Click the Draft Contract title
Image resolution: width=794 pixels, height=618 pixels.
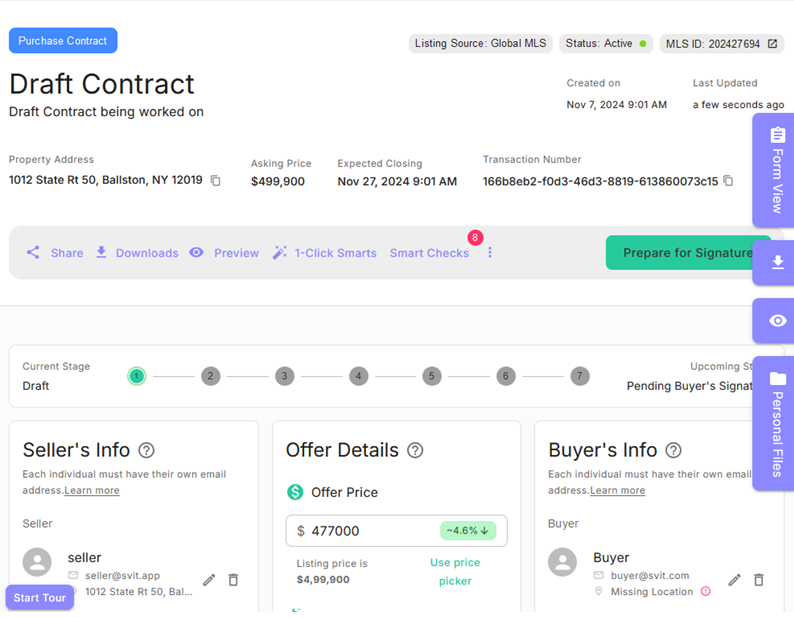(x=102, y=84)
